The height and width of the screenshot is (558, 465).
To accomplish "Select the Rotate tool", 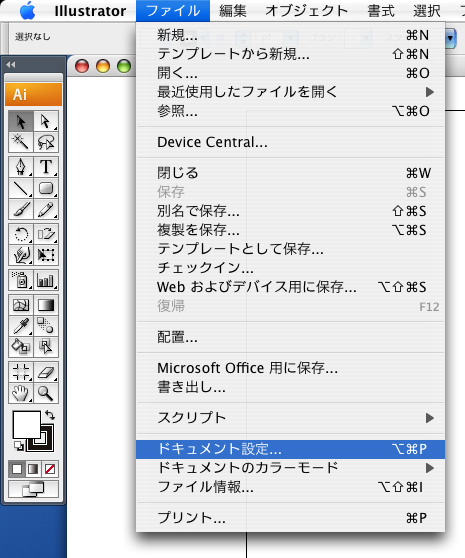I will (x=21, y=234).
